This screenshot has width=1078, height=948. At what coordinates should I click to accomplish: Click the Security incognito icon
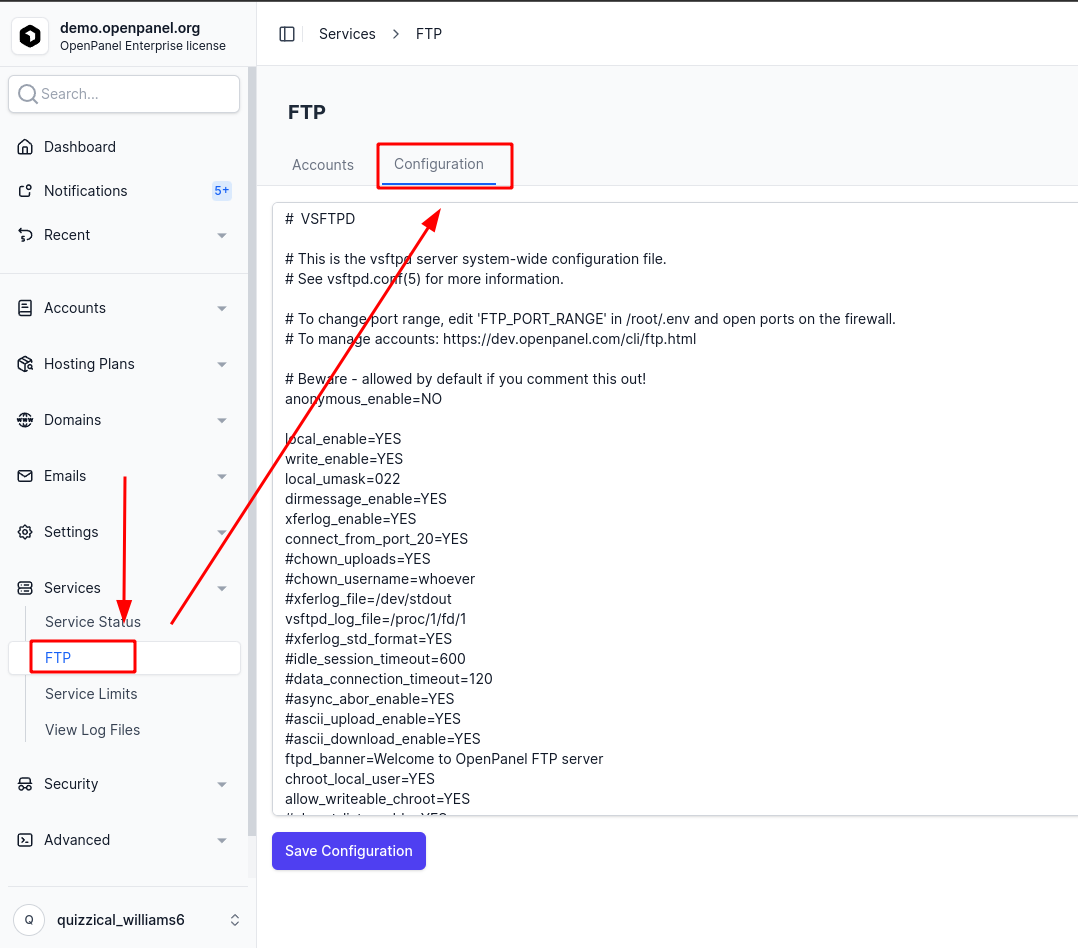coord(25,784)
